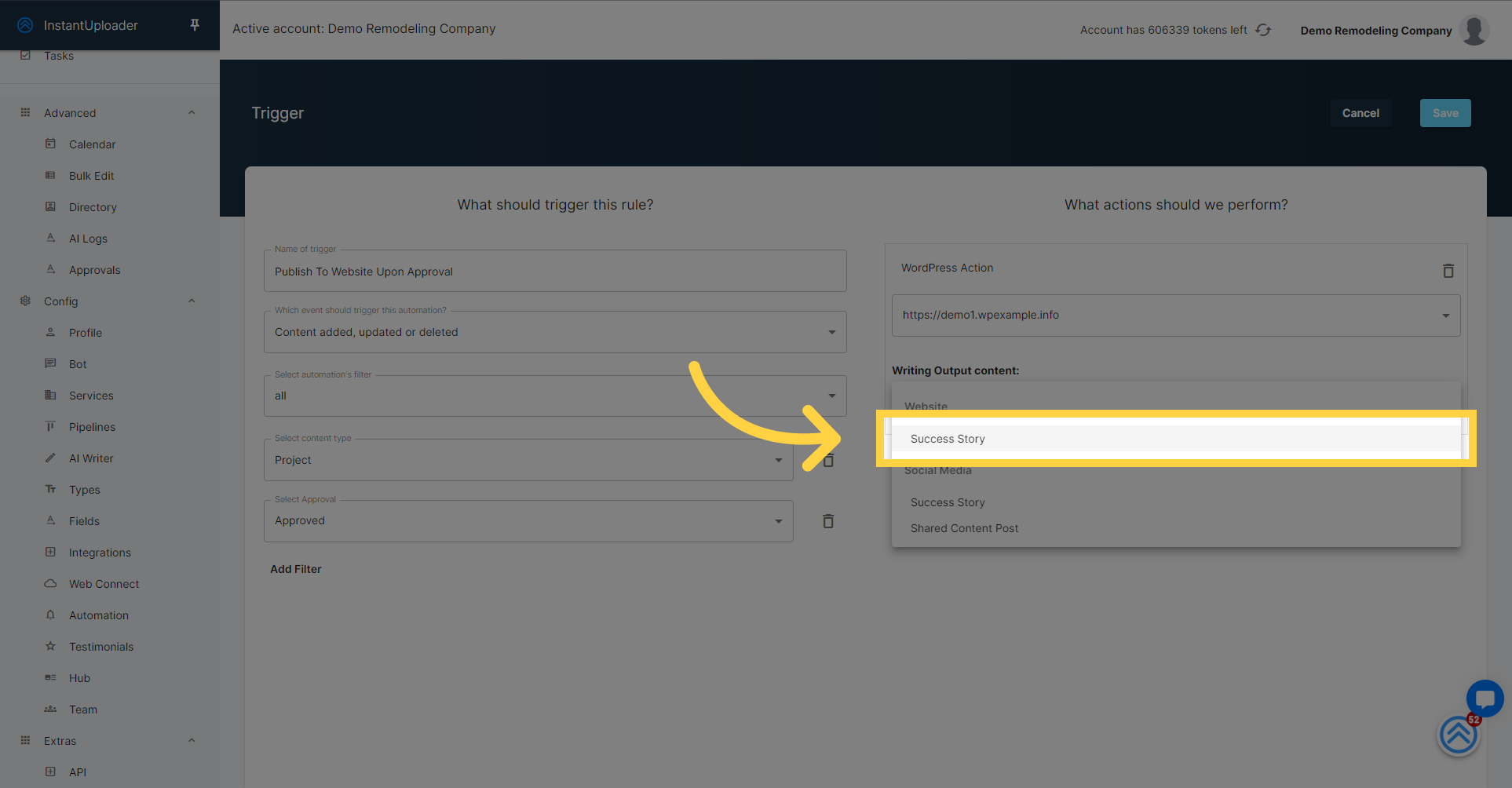Click the Advanced grid icon
The image size is (1512, 788).
[x=25, y=112]
